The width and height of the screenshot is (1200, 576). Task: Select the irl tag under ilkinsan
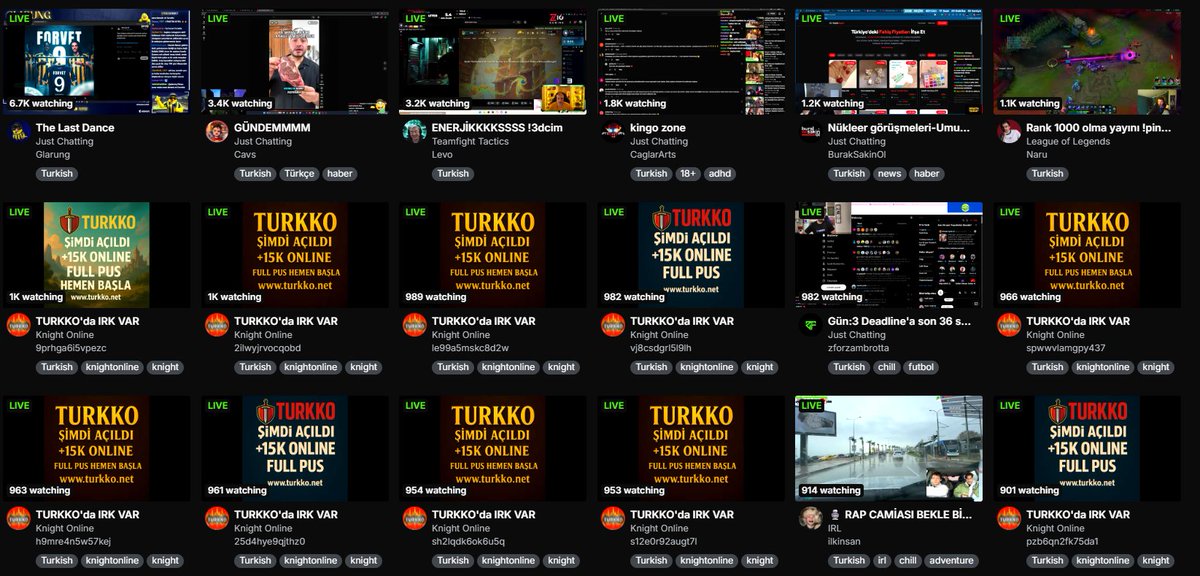882,560
